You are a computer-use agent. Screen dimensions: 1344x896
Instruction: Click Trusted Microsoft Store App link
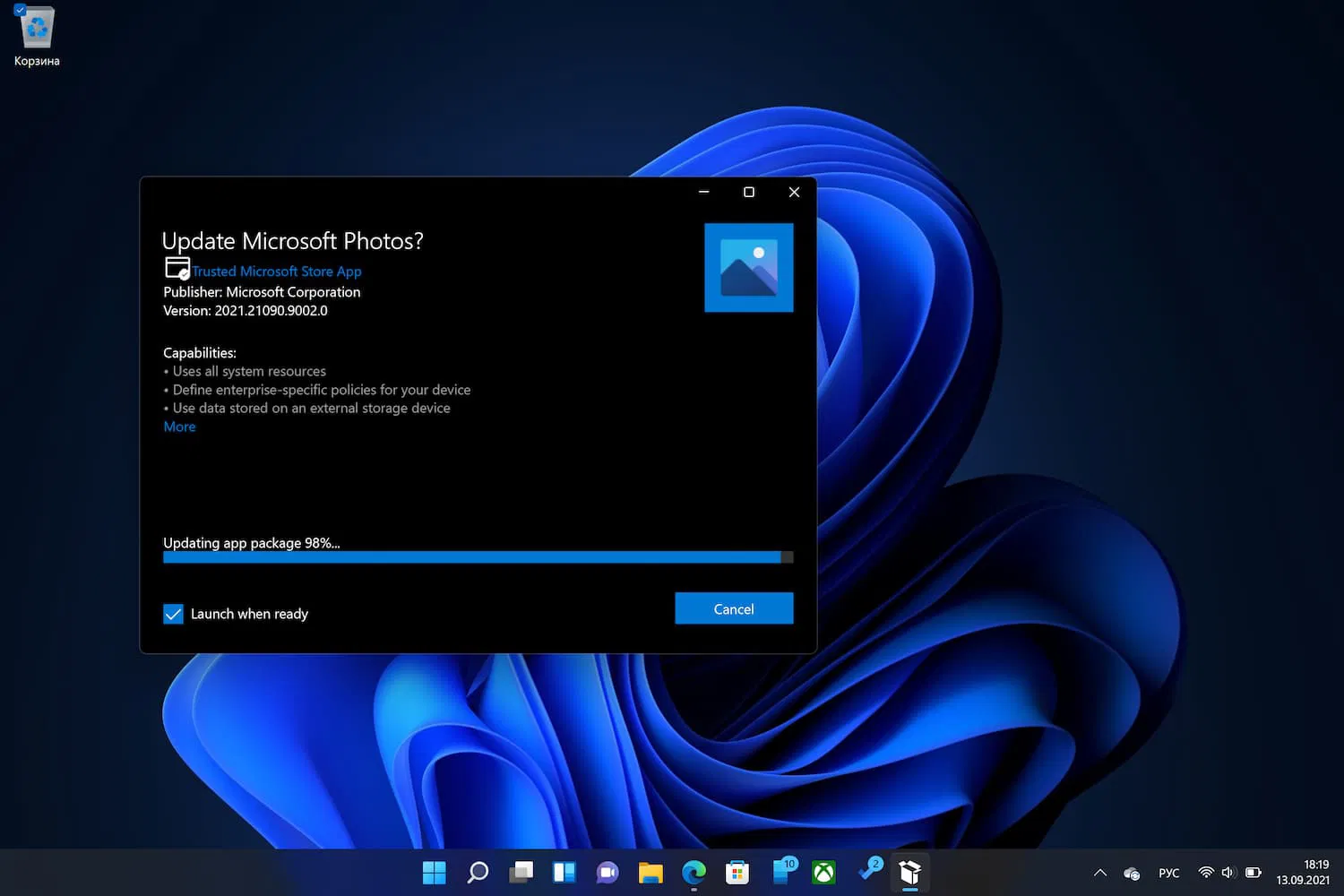277,271
